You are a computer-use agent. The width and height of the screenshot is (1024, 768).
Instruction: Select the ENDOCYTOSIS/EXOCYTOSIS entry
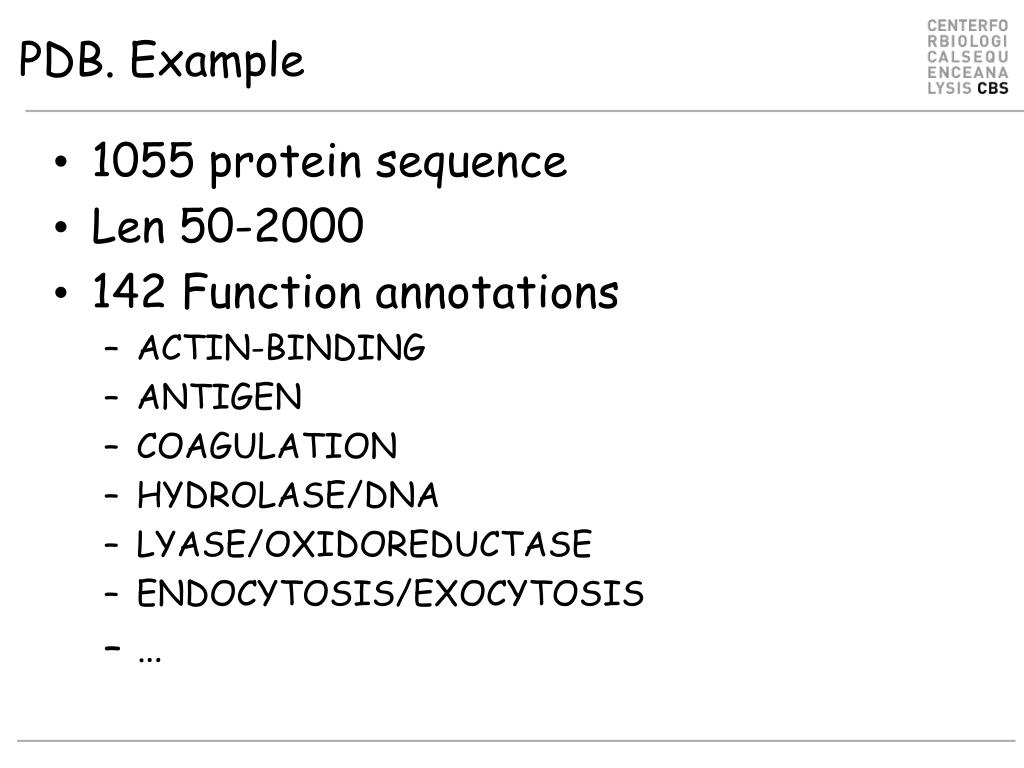coord(390,594)
